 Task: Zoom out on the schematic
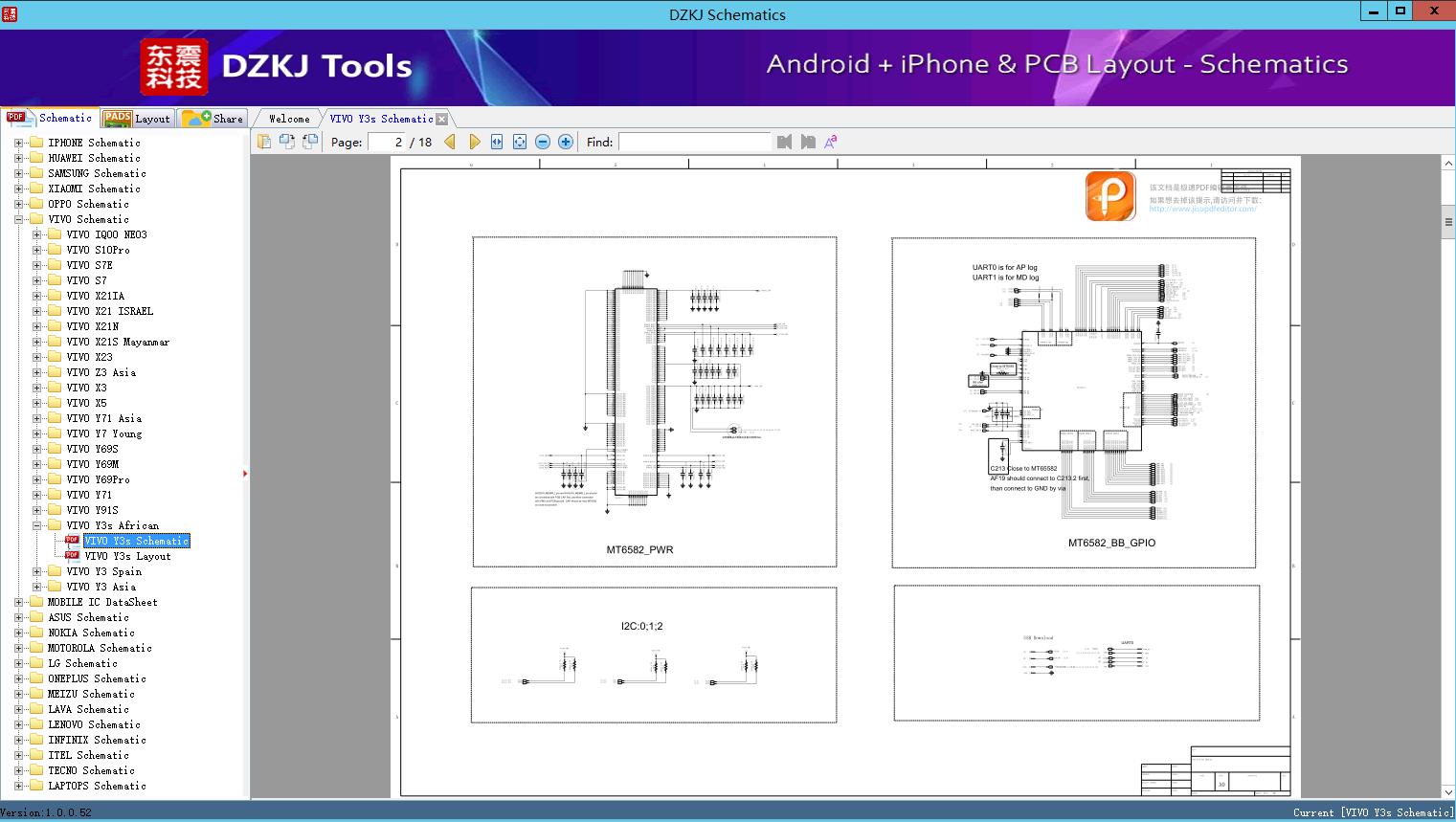[x=542, y=141]
